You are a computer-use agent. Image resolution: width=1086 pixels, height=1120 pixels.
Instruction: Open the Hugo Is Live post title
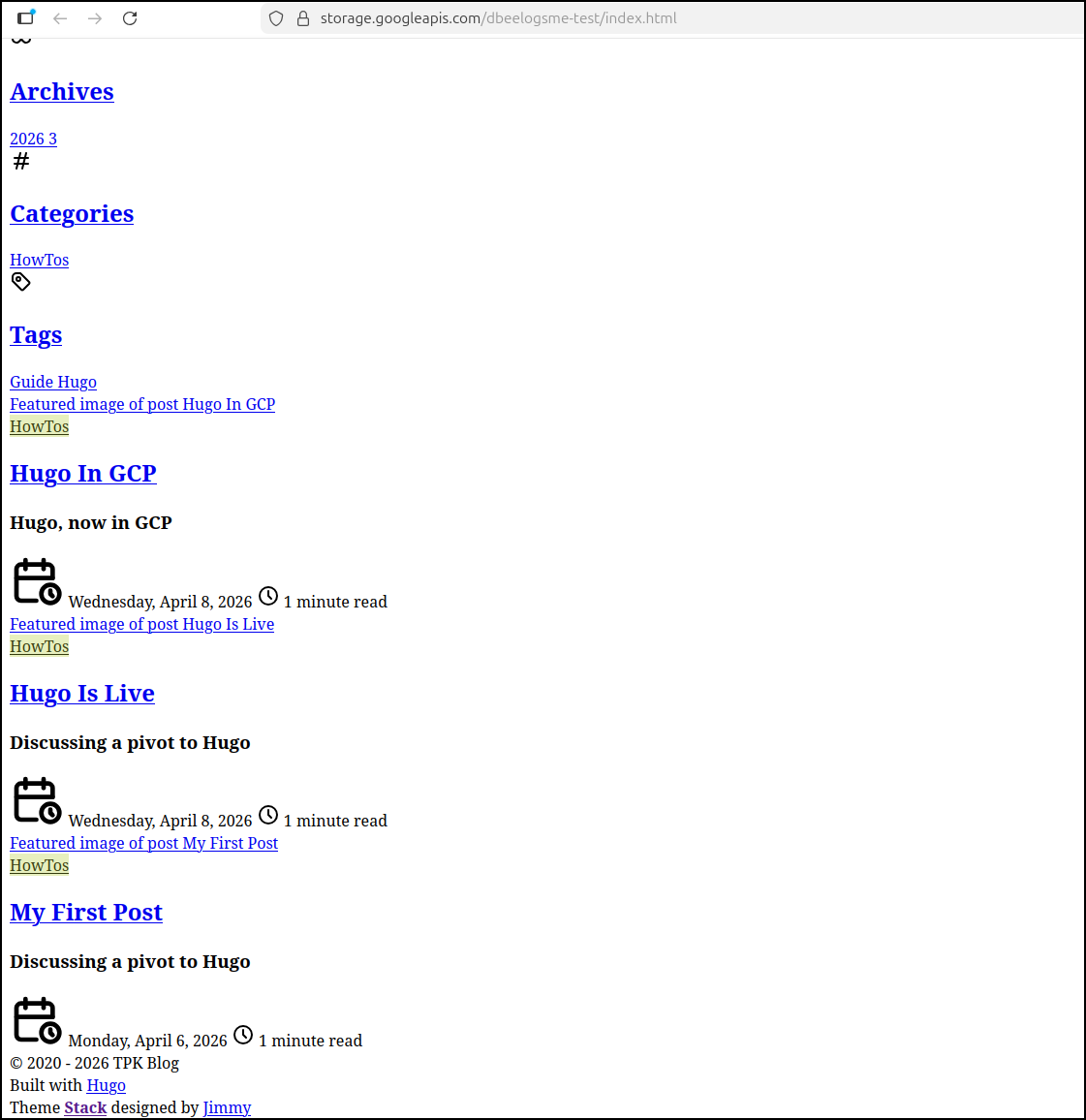81,694
